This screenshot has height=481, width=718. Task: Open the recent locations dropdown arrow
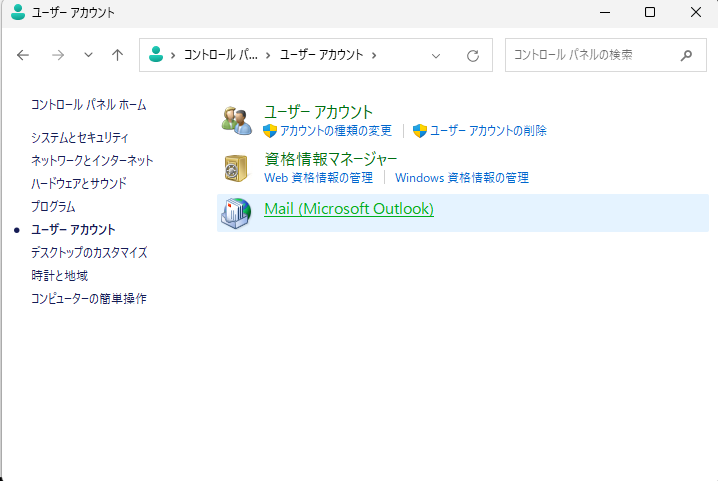click(88, 55)
